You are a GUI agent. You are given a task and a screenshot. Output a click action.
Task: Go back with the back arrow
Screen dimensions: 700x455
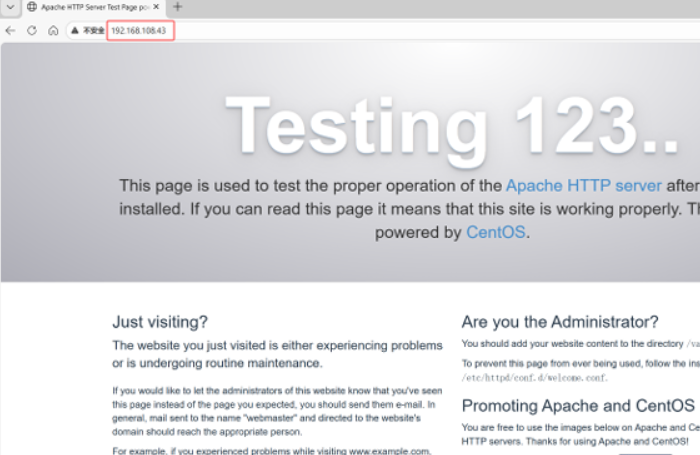10,30
